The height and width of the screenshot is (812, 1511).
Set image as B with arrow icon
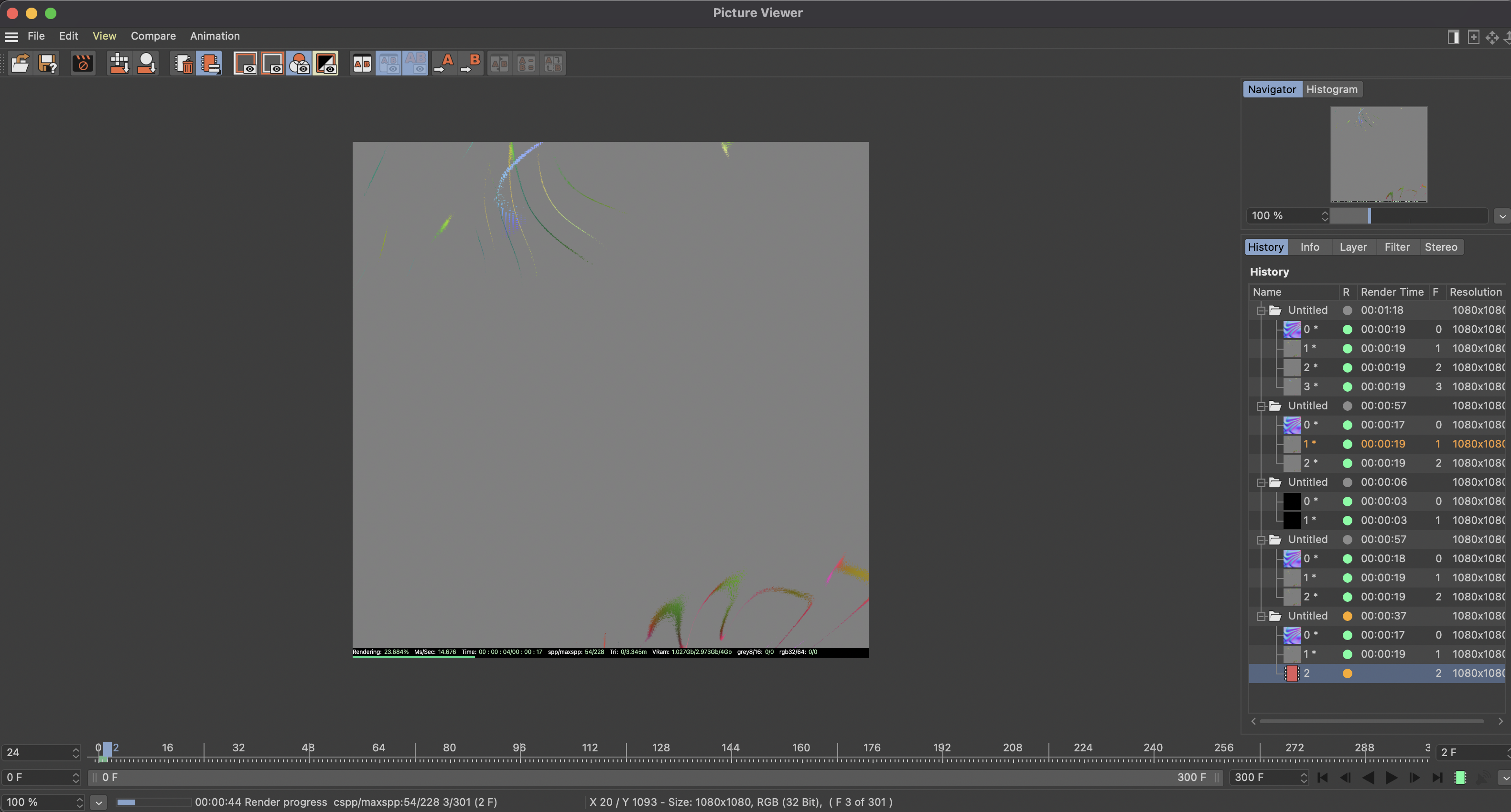pos(471,64)
